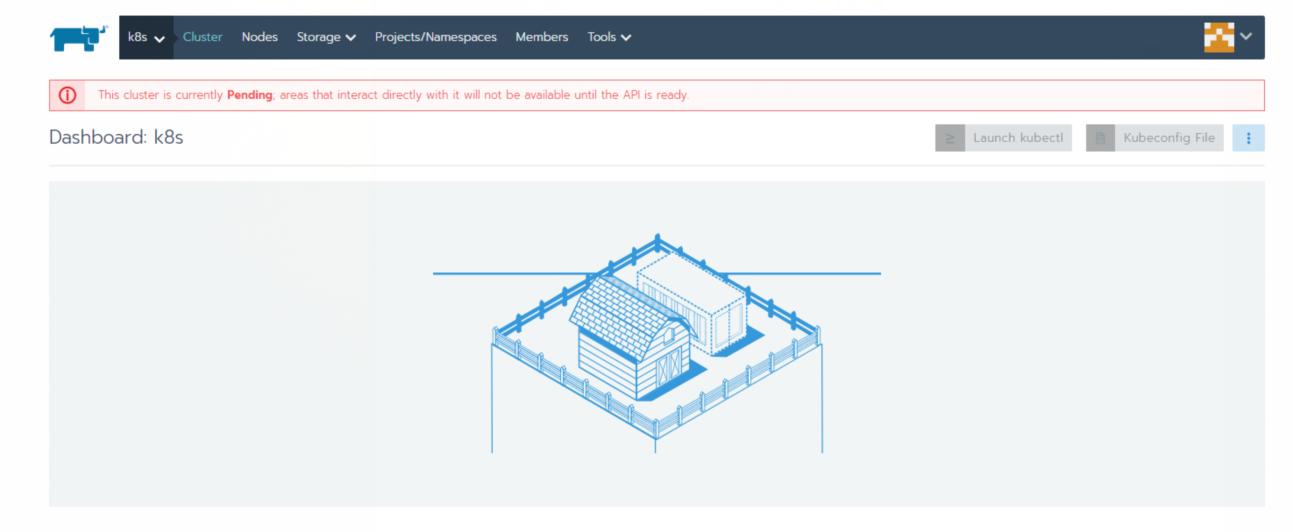The height and width of the screenshot is (532, 1293).
Task: Click the Launch kubectl button label
Action: click(1019, 138)
